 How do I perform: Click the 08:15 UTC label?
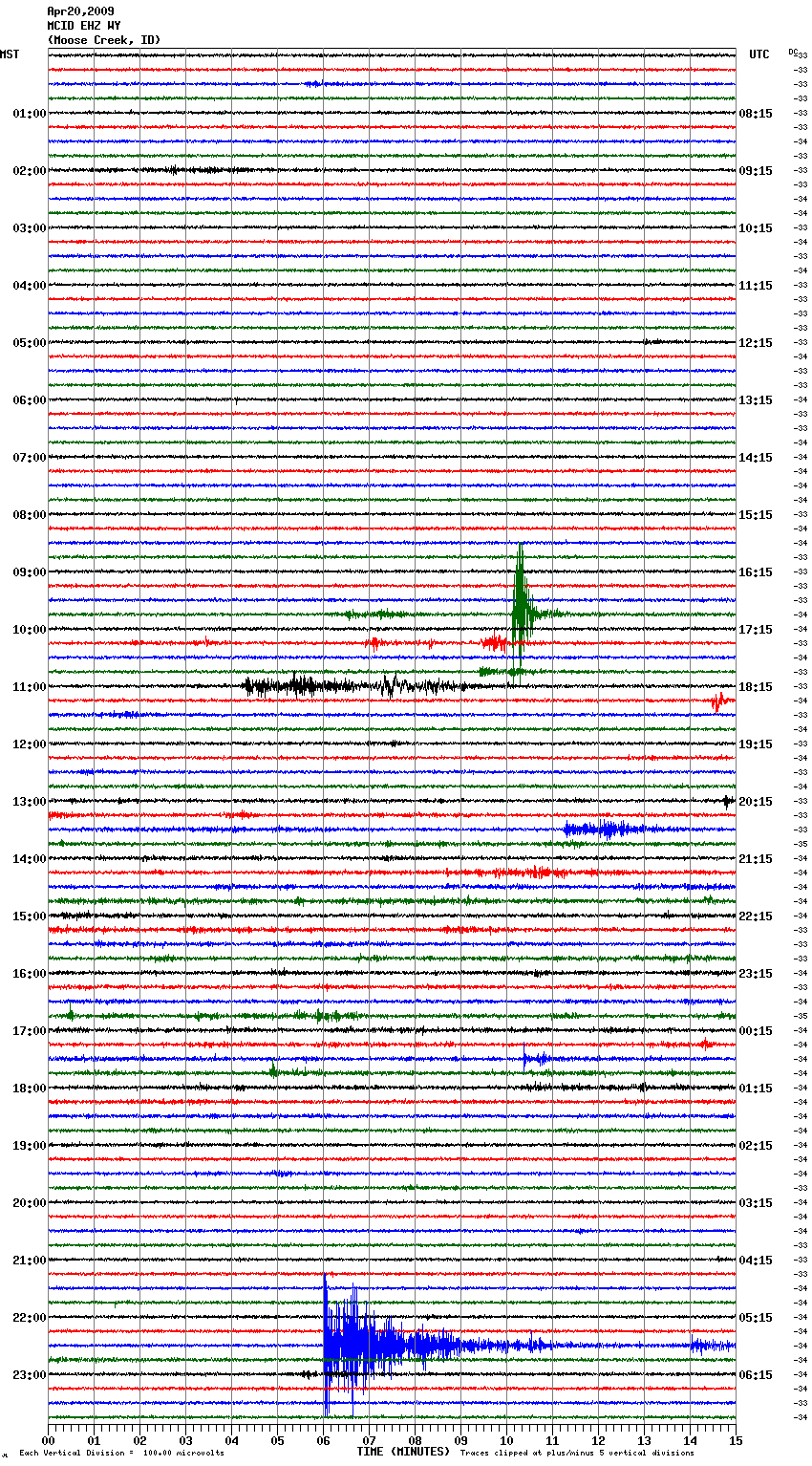pos(756,114)
